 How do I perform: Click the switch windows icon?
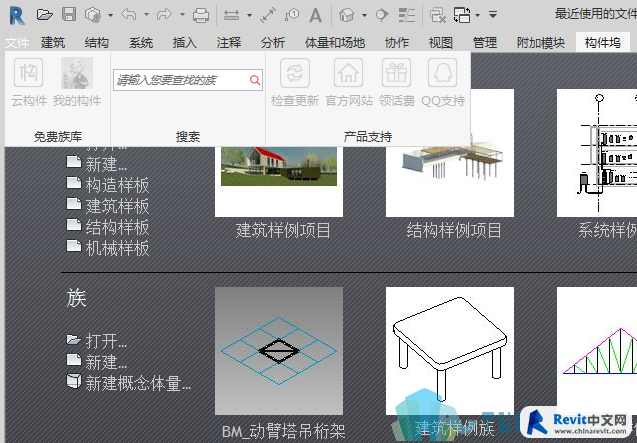point(462,15)
